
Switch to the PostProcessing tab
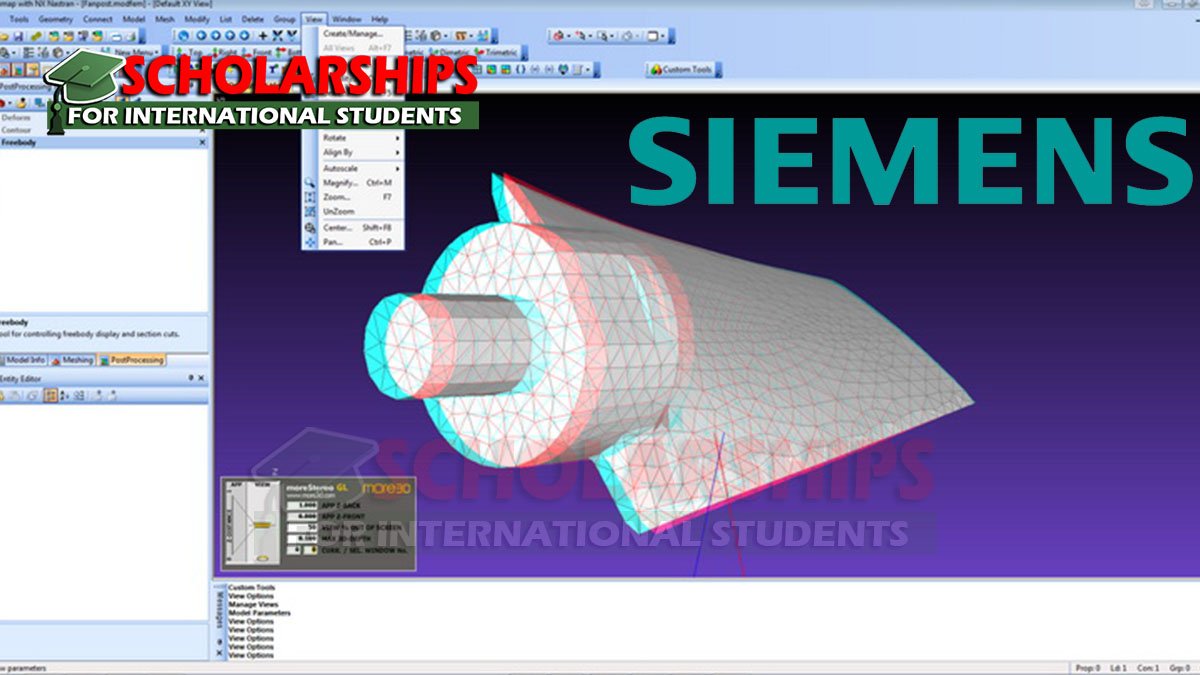coord(131,360)
